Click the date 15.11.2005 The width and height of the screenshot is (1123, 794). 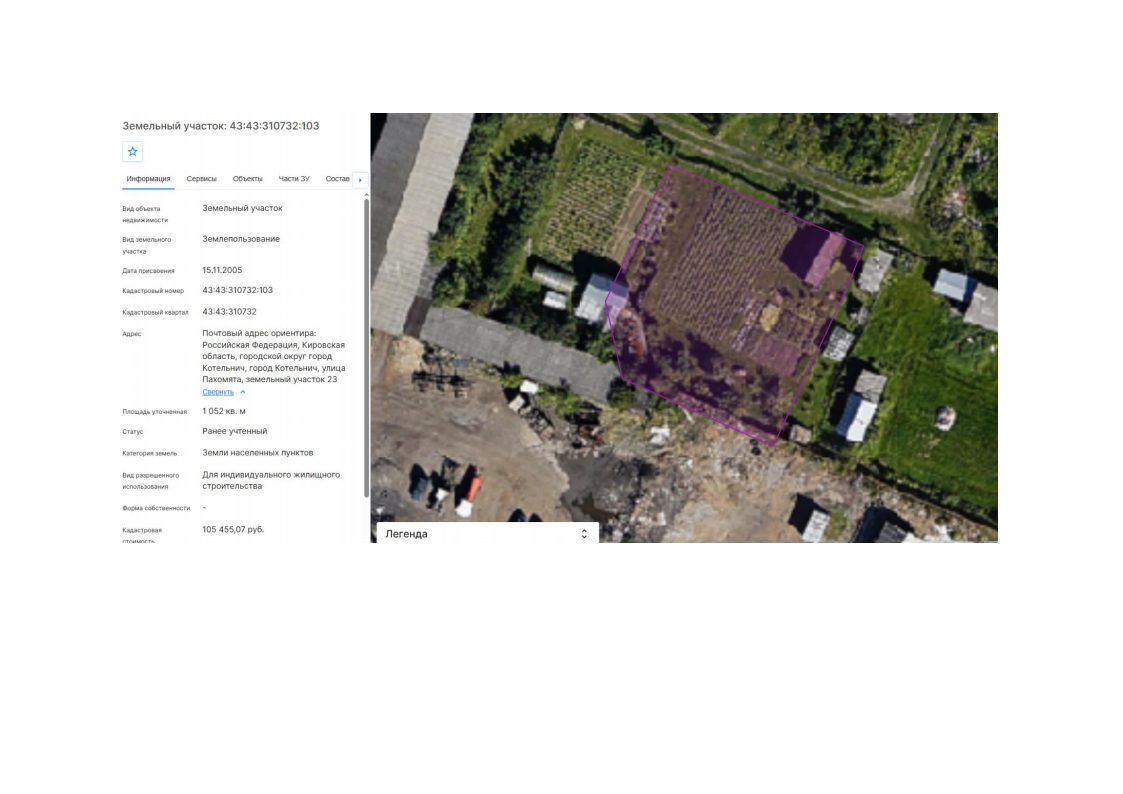click(x=222, y=271)
